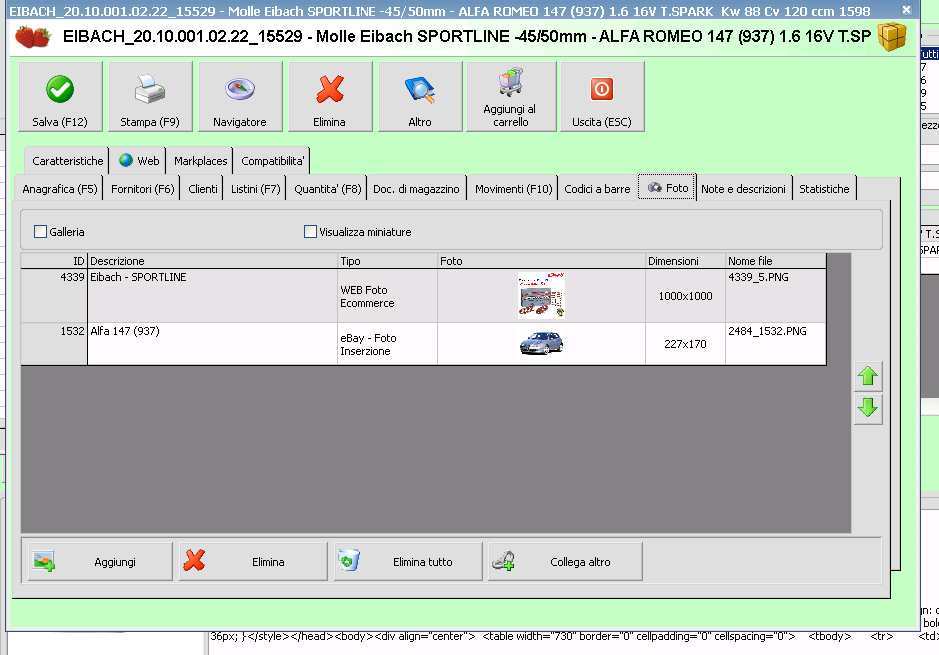Screen dimensions: 939x655
Task: Switch to Listini (F7) tab
Action: pyautogui.click(x=256, y=189)
